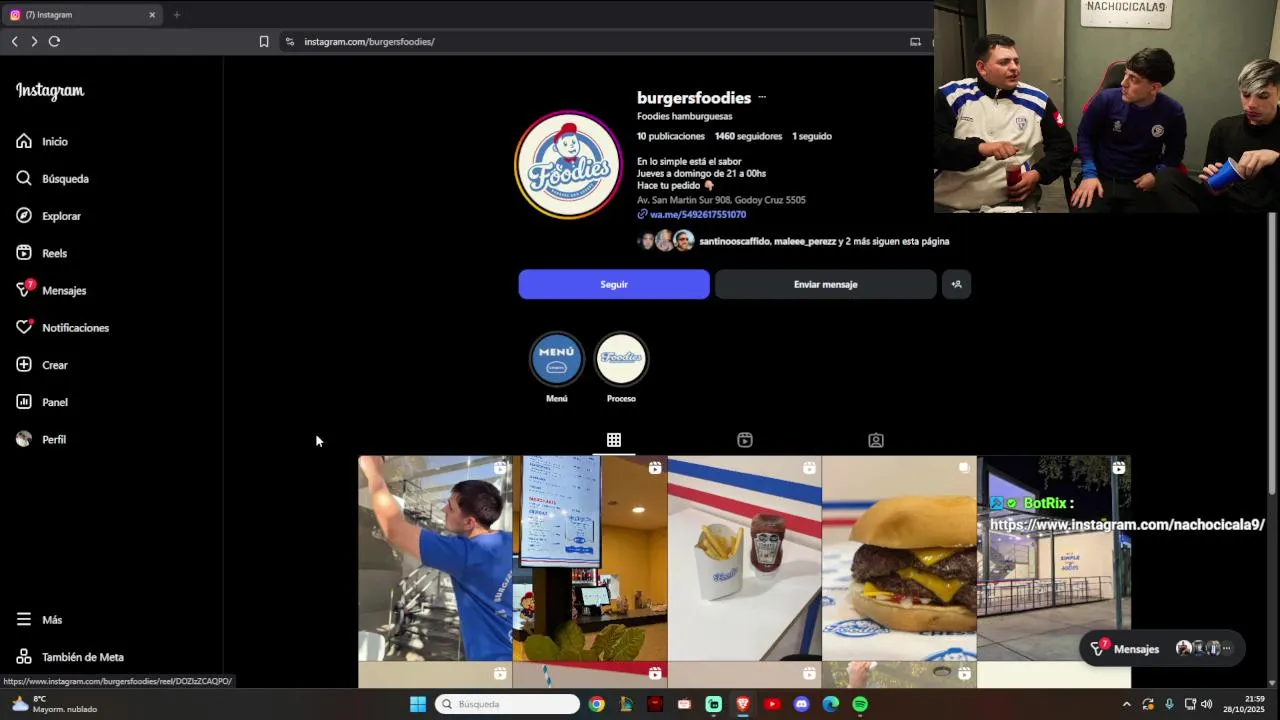Open Spotify from the taskbar
The height and width of the screenshot is (720, 1280).
(x=860, y=704)
